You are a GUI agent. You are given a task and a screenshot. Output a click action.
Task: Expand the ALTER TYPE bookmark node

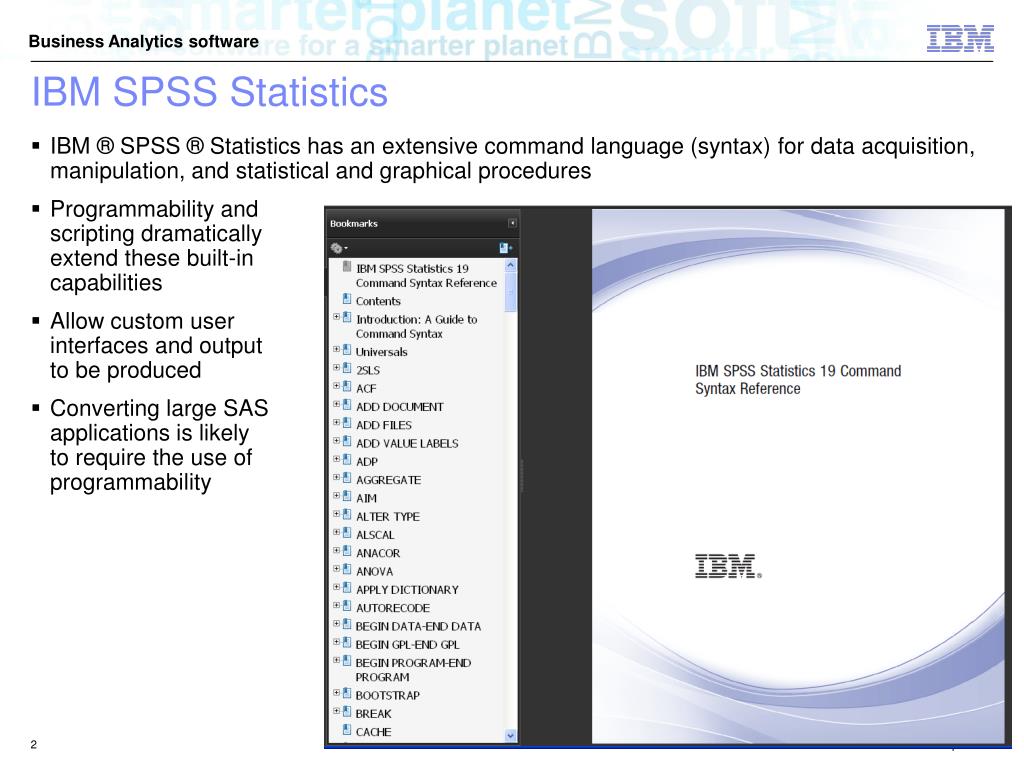point(336,514)
